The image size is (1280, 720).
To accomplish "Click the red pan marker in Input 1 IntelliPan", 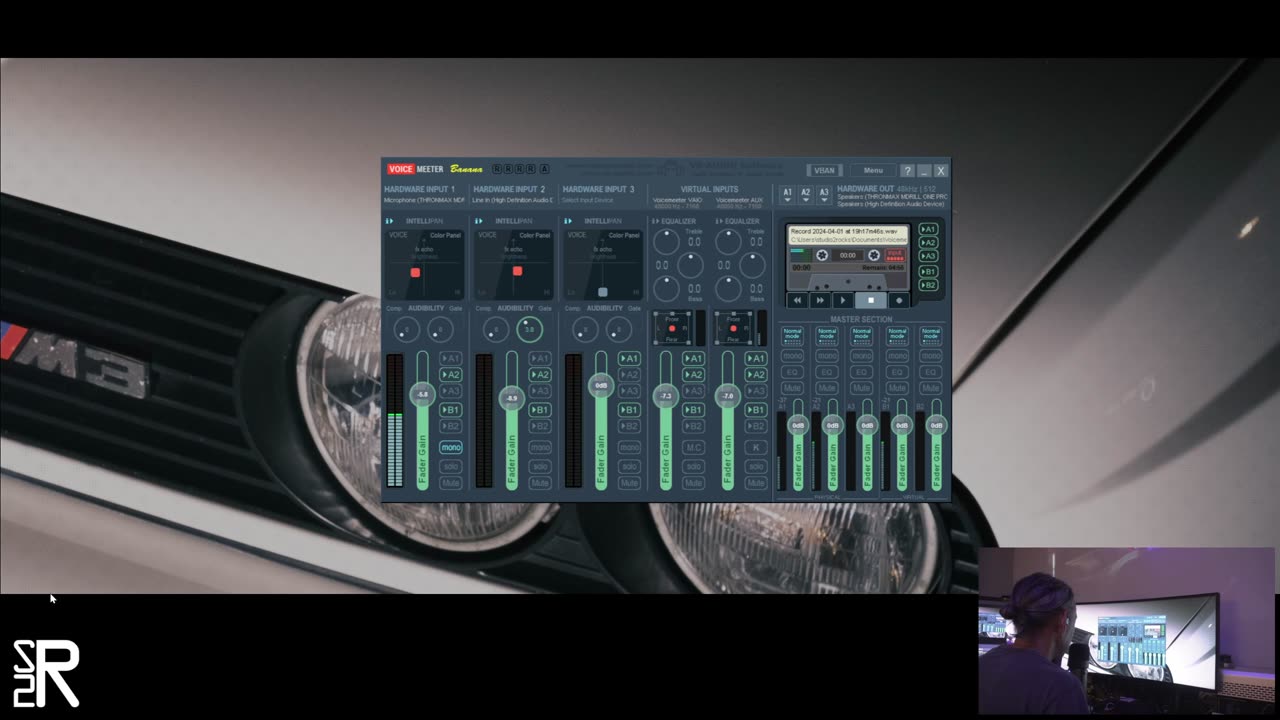I will [x=415, y=272].
